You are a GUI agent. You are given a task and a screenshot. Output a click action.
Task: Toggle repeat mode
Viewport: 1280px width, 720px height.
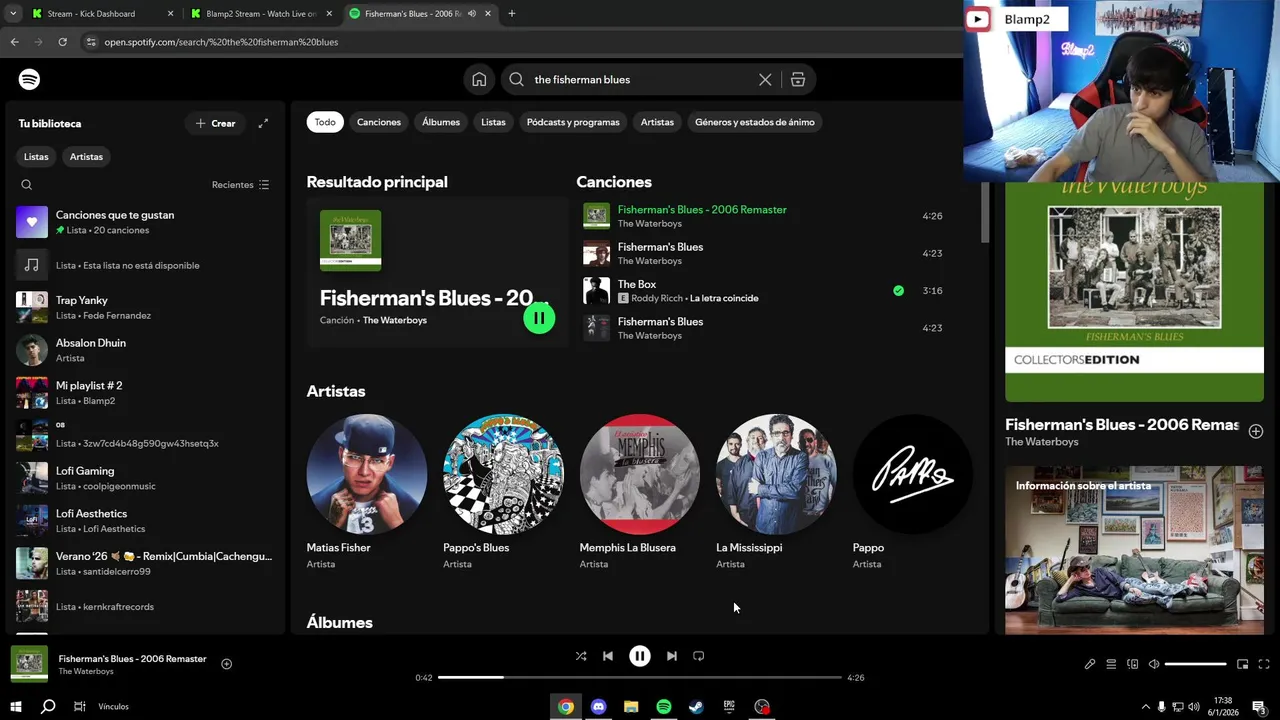coord(699,656)
